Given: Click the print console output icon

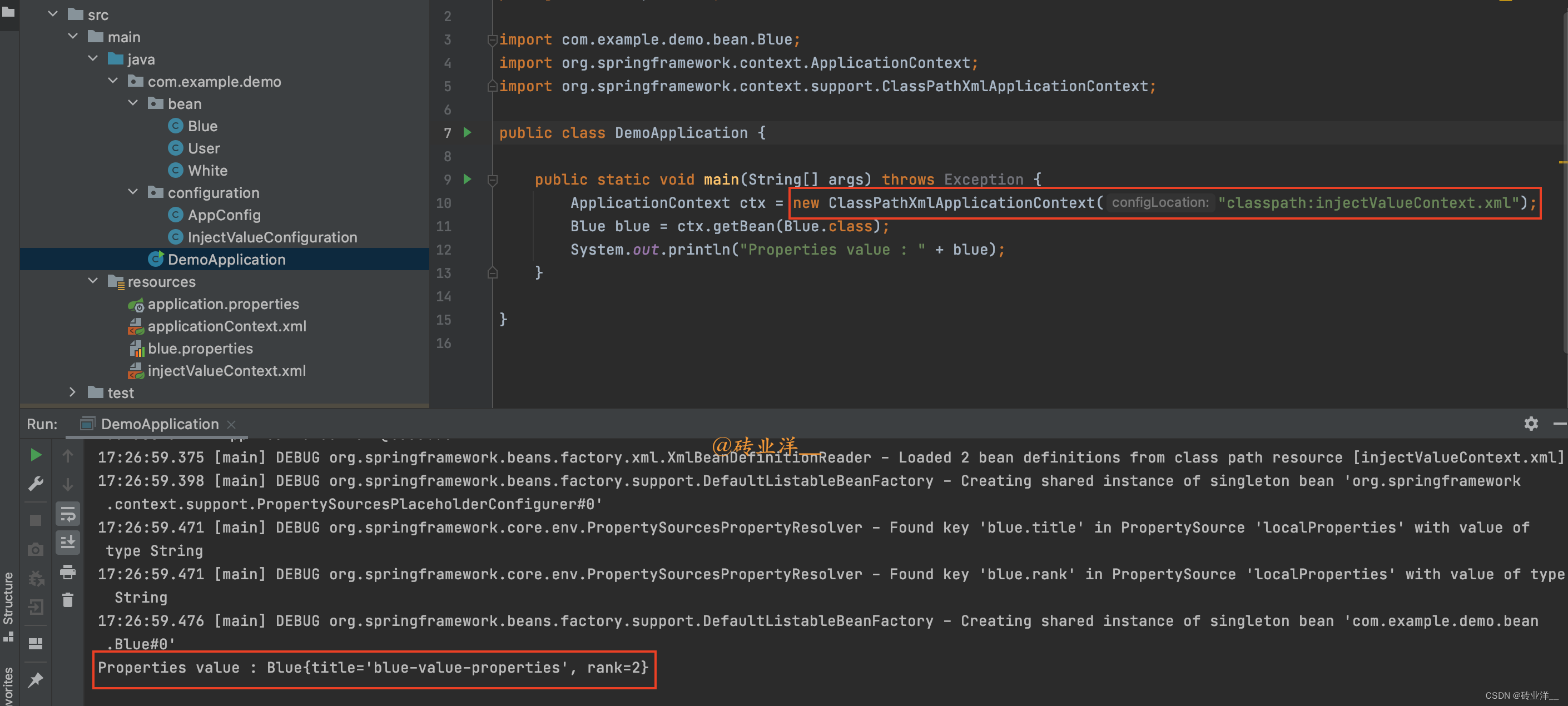Looking at the screenshot, I should click(68, 572).
